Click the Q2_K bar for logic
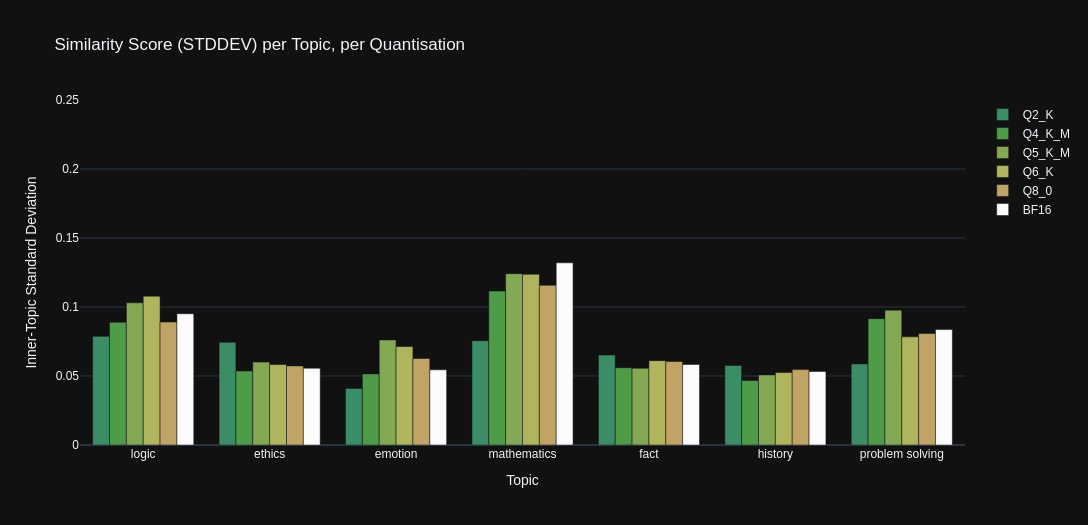 101,390
